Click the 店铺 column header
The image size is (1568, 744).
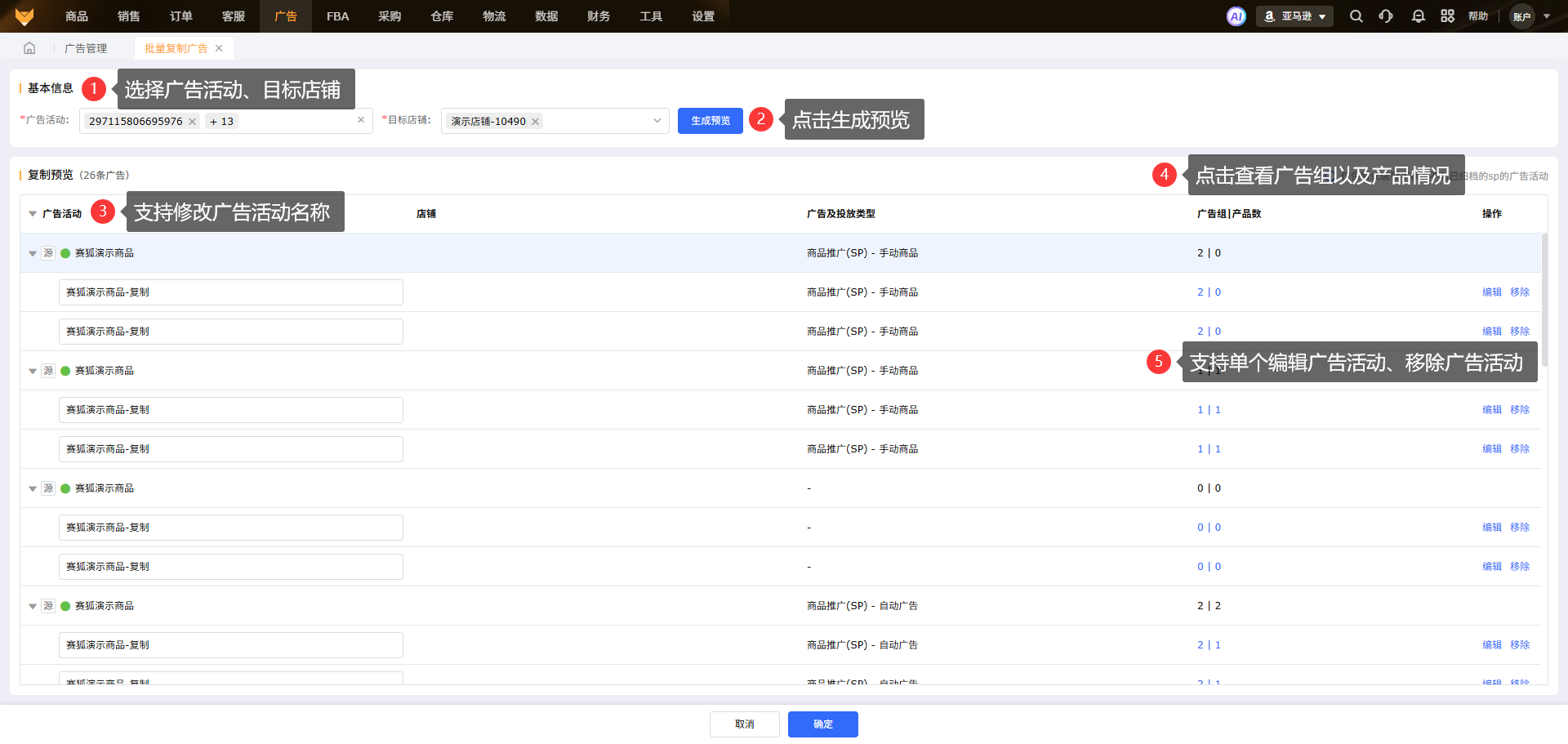(426, 214)
